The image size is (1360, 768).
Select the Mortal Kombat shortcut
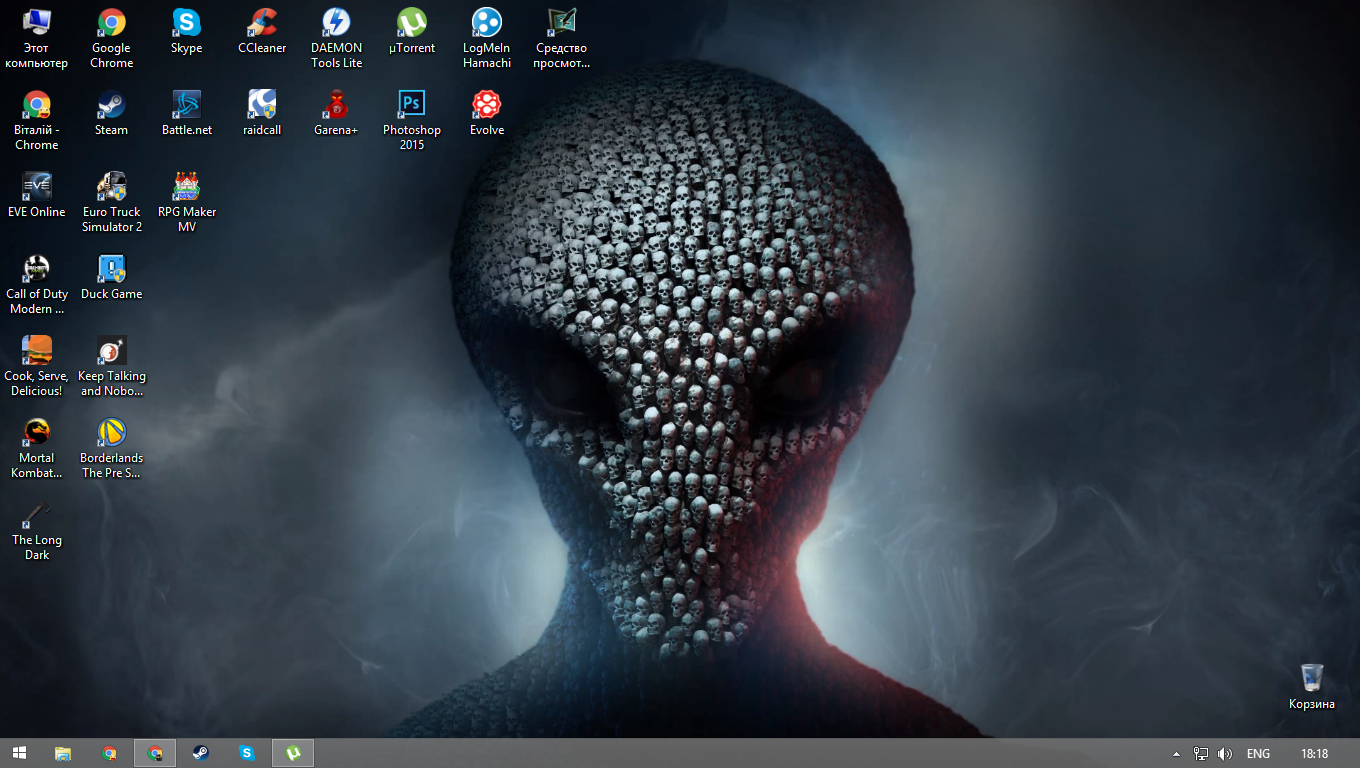click(x=37, y=449)
